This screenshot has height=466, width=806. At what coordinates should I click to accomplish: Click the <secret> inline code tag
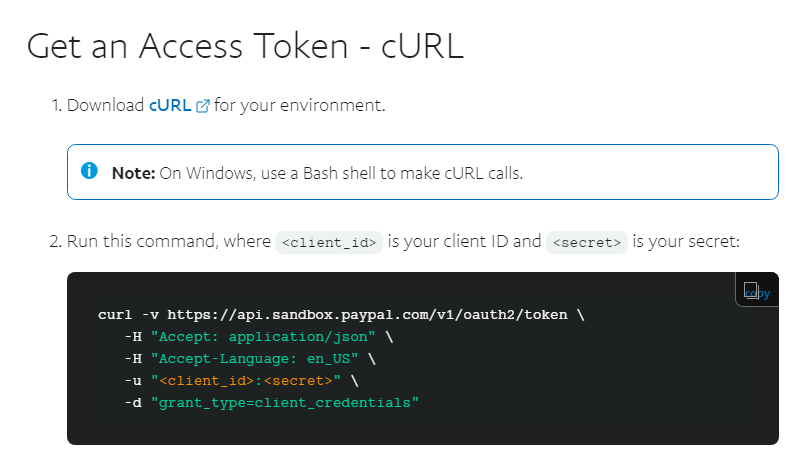(x=586, y=242)
